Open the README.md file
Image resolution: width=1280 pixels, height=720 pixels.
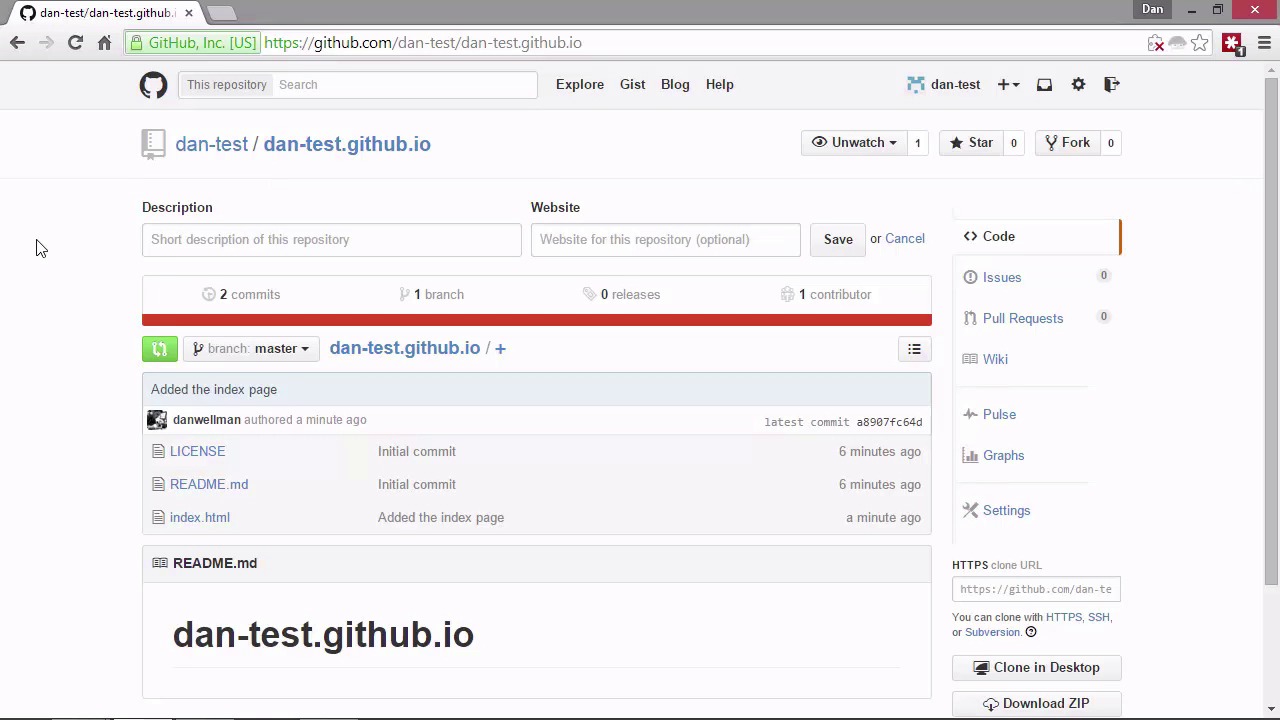click(x=209, y=485)
